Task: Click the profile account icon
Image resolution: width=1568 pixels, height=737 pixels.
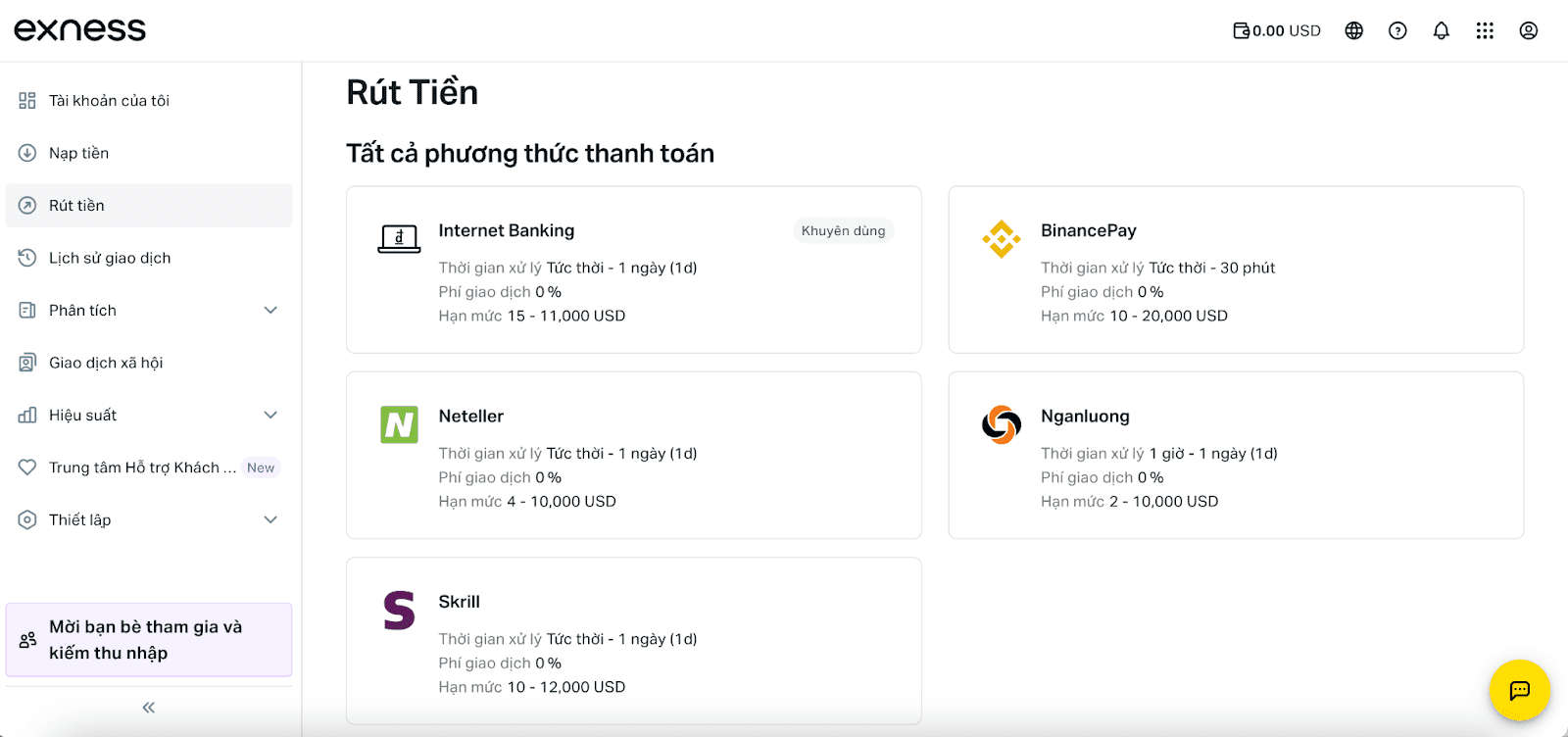Action: click(x=1527, y=30)
